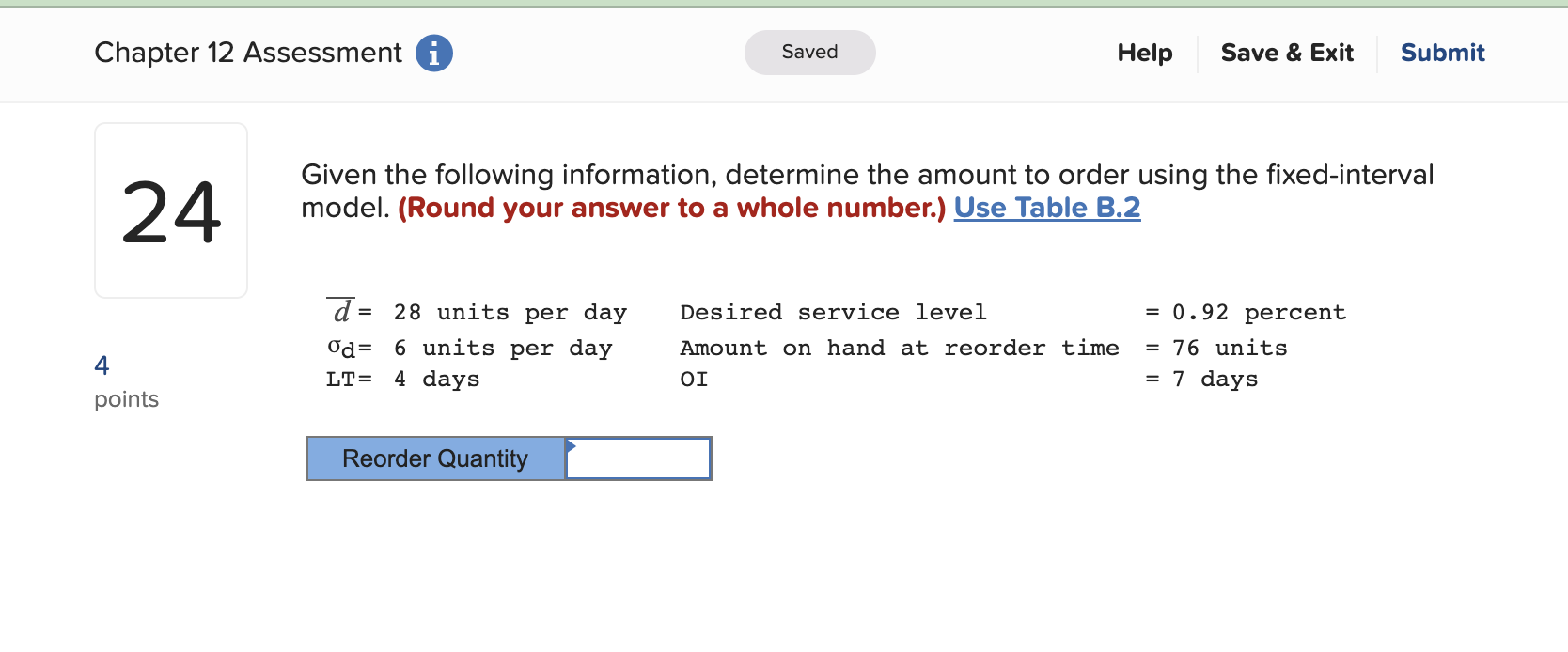This screenshot has width=1568, height=652.
Task: Click the Submit link in the header
Action: click(1442, 54)
